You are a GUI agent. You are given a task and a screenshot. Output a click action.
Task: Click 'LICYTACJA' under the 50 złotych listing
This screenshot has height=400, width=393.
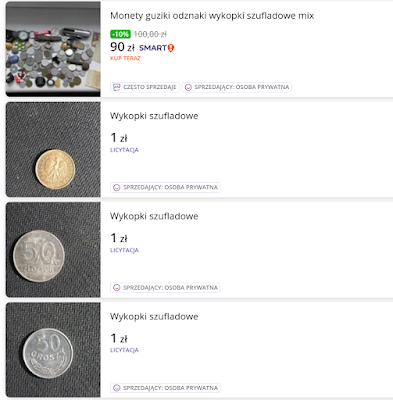124,250
